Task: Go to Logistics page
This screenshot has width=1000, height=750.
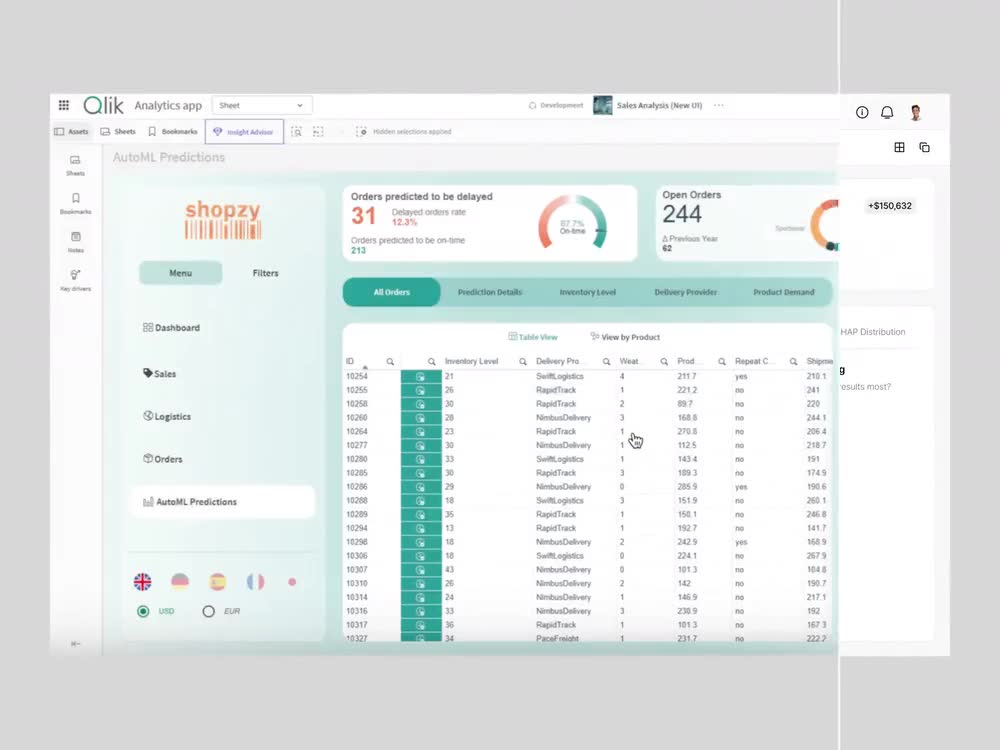Action: point(166,416)
